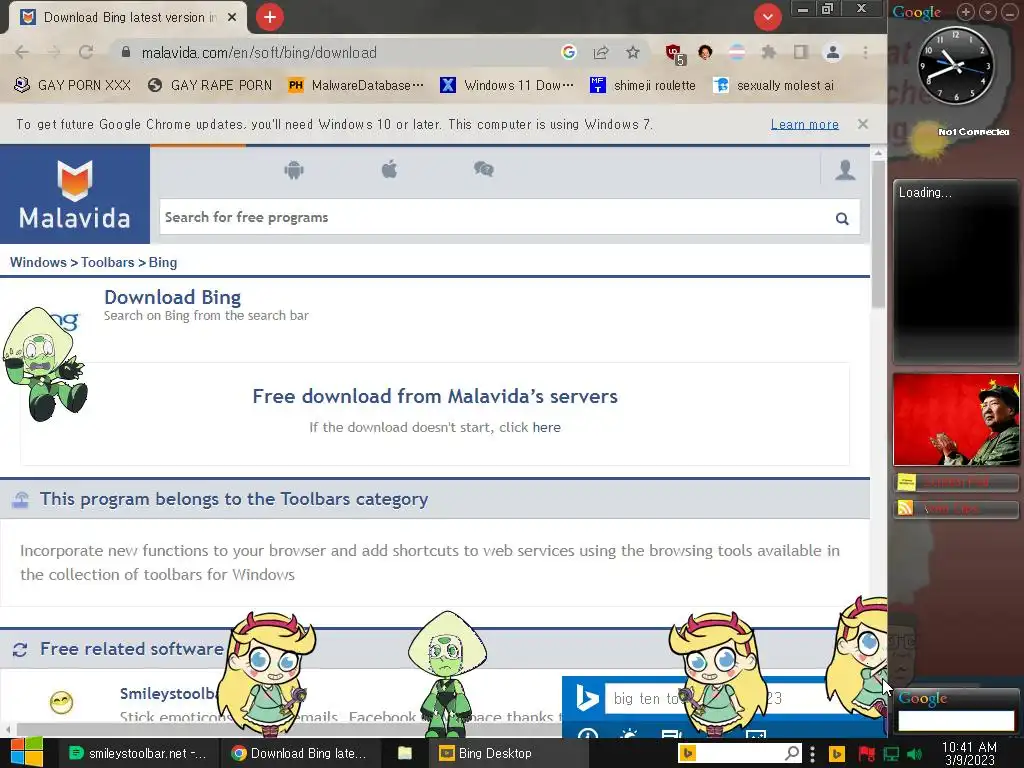Open the chat bubbles icon on Malavida
Viewport: 1024px width, 768px height.
coord(483,170)
